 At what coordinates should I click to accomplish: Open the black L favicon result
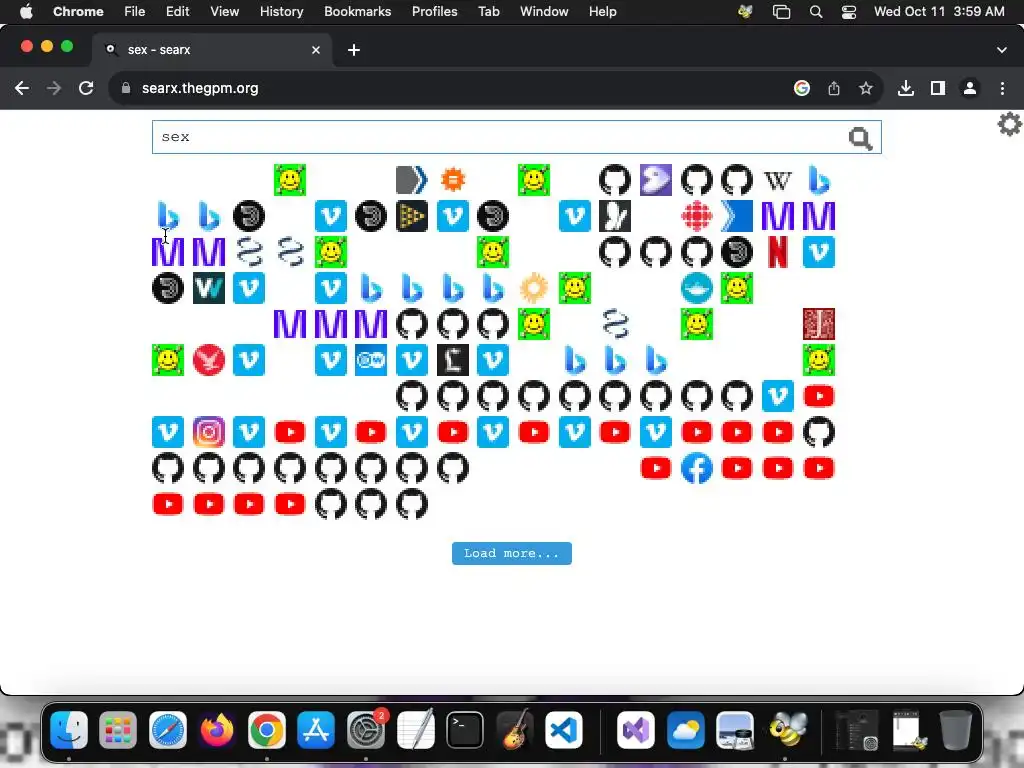pos(453,360)
